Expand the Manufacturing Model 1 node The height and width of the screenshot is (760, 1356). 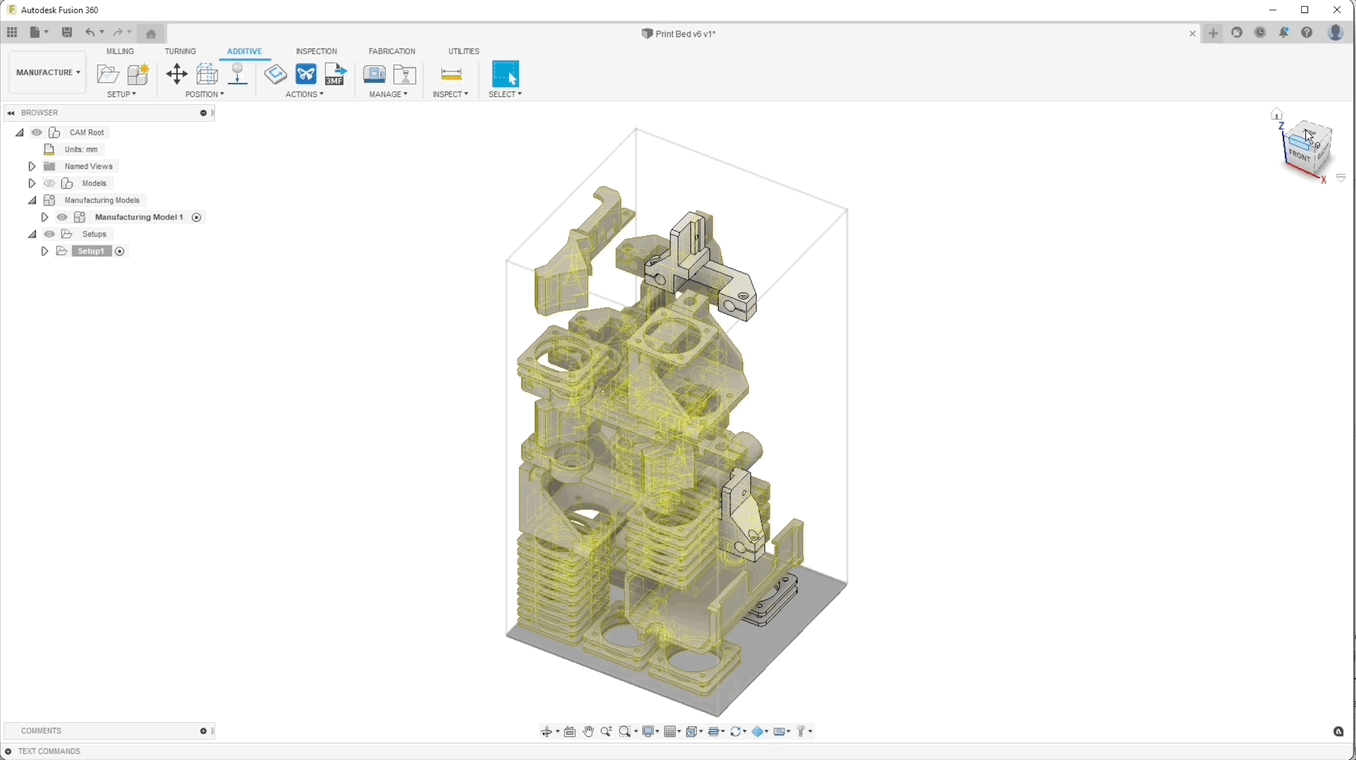point(45,218)
